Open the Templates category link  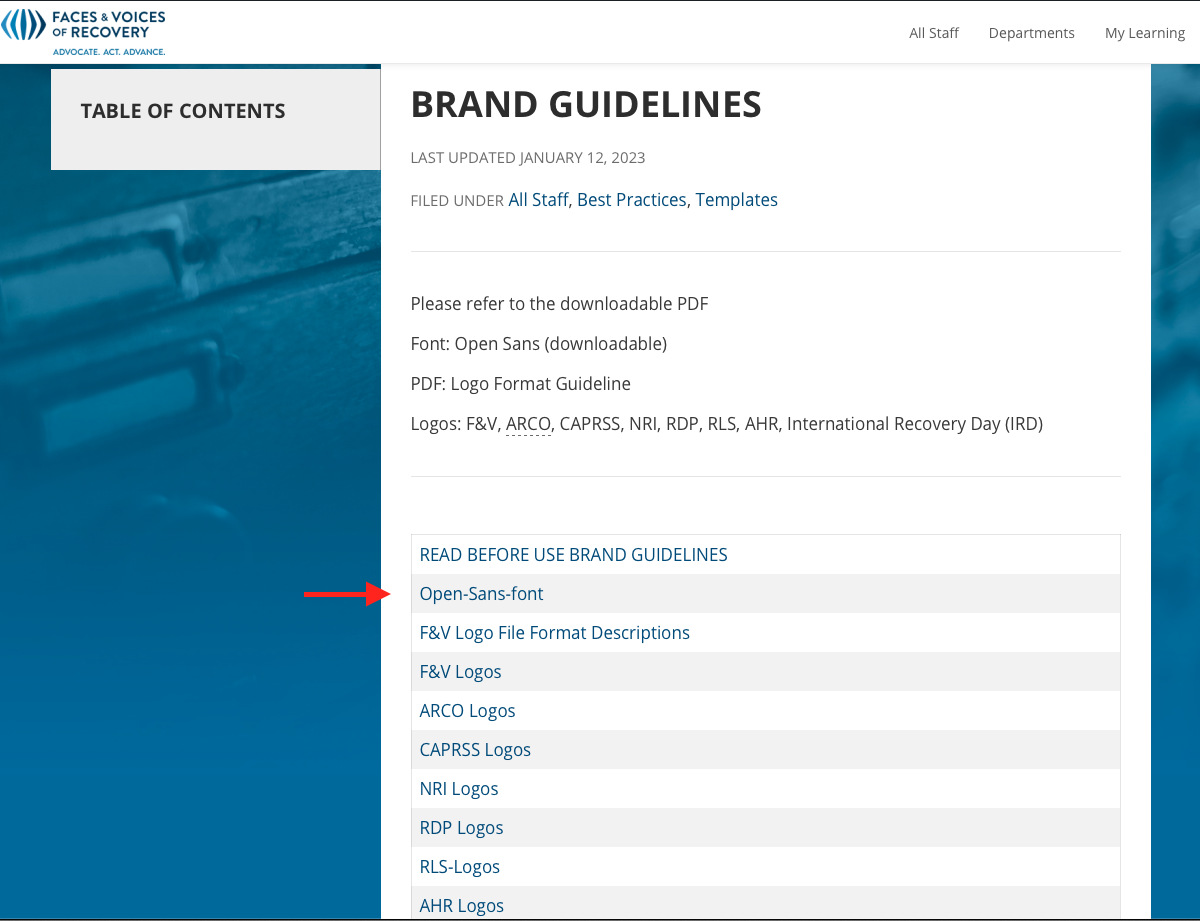[736, 200]
